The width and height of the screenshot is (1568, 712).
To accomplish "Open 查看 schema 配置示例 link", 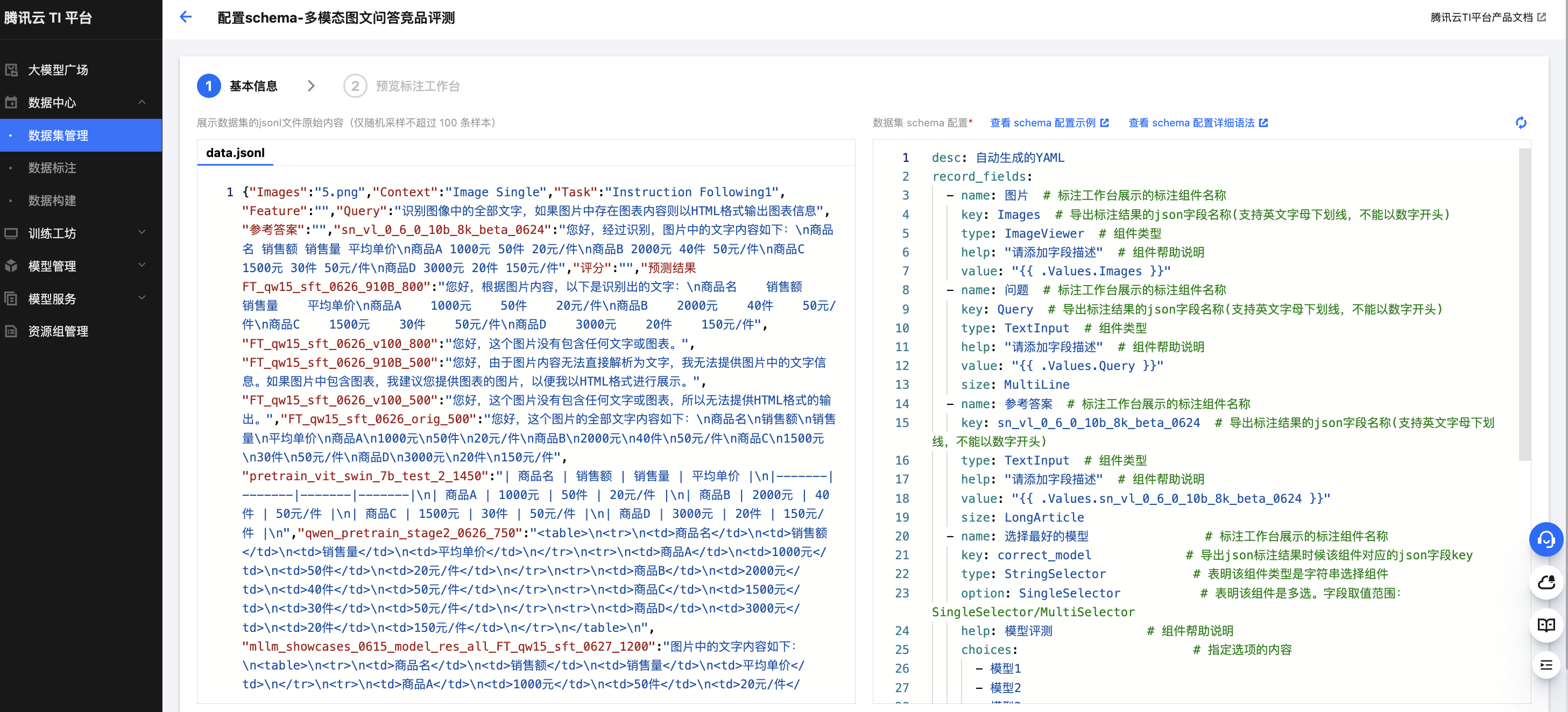I will [x=1049, y=123].
